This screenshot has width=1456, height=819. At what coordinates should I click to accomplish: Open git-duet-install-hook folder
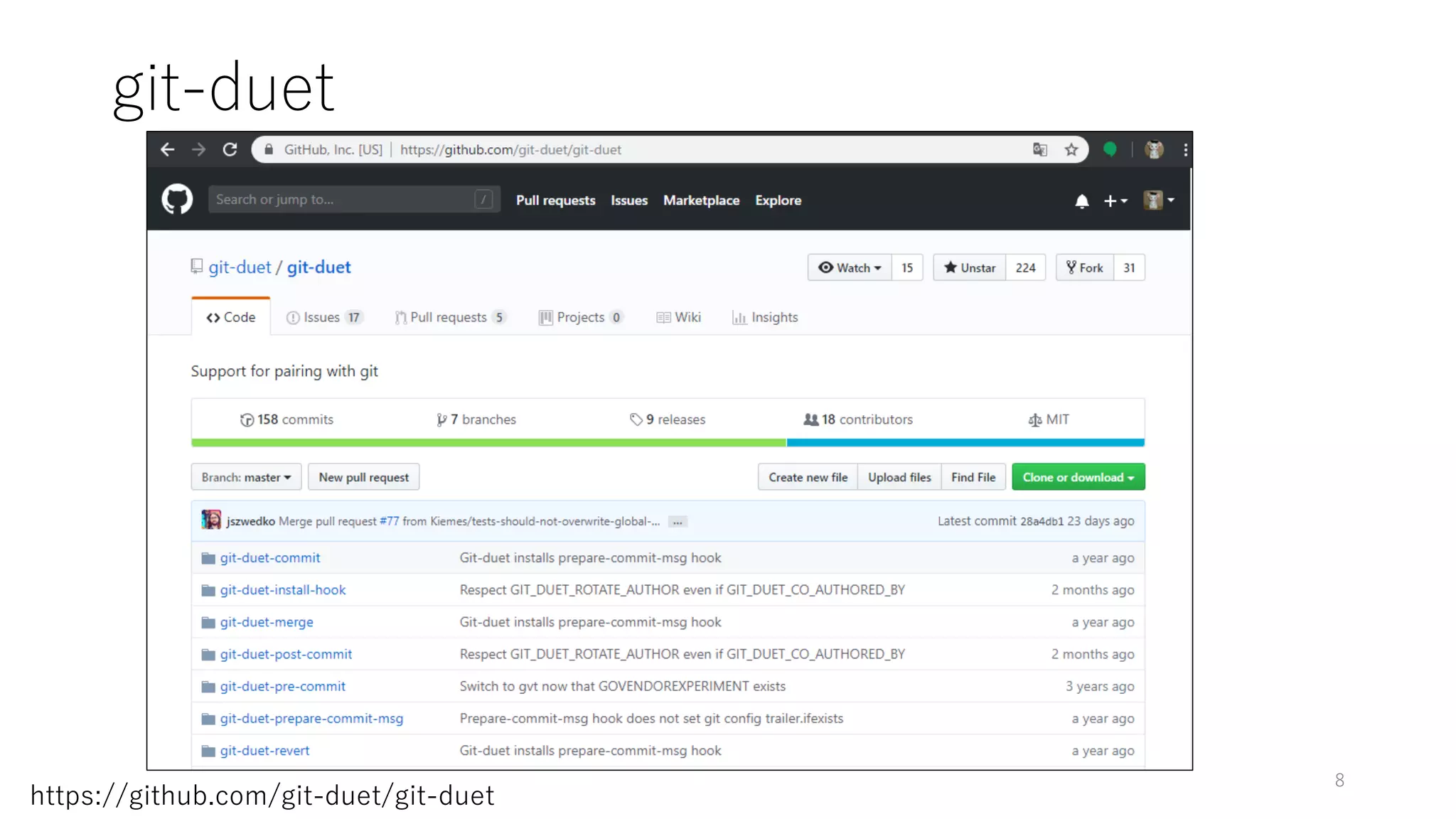pos(283,590)
